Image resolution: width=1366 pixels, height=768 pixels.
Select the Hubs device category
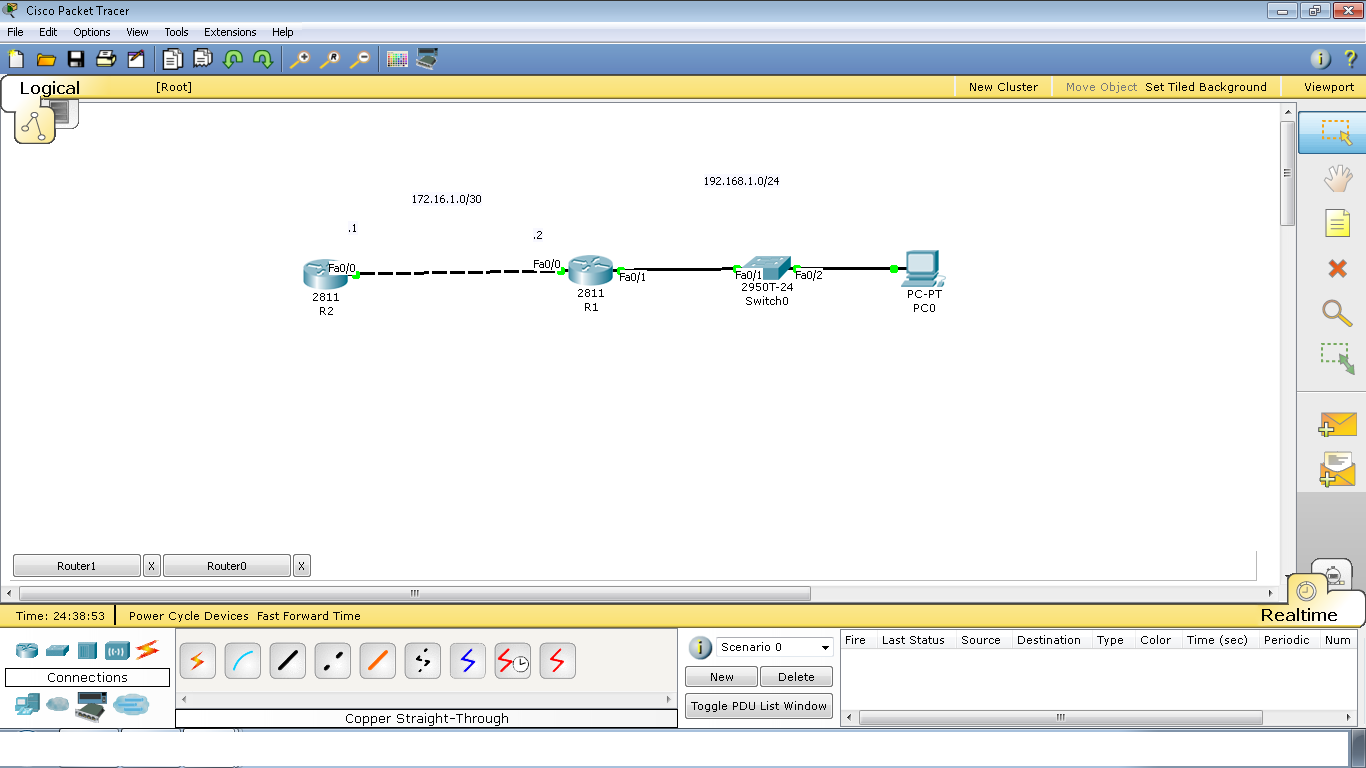[x=87, y=651]
